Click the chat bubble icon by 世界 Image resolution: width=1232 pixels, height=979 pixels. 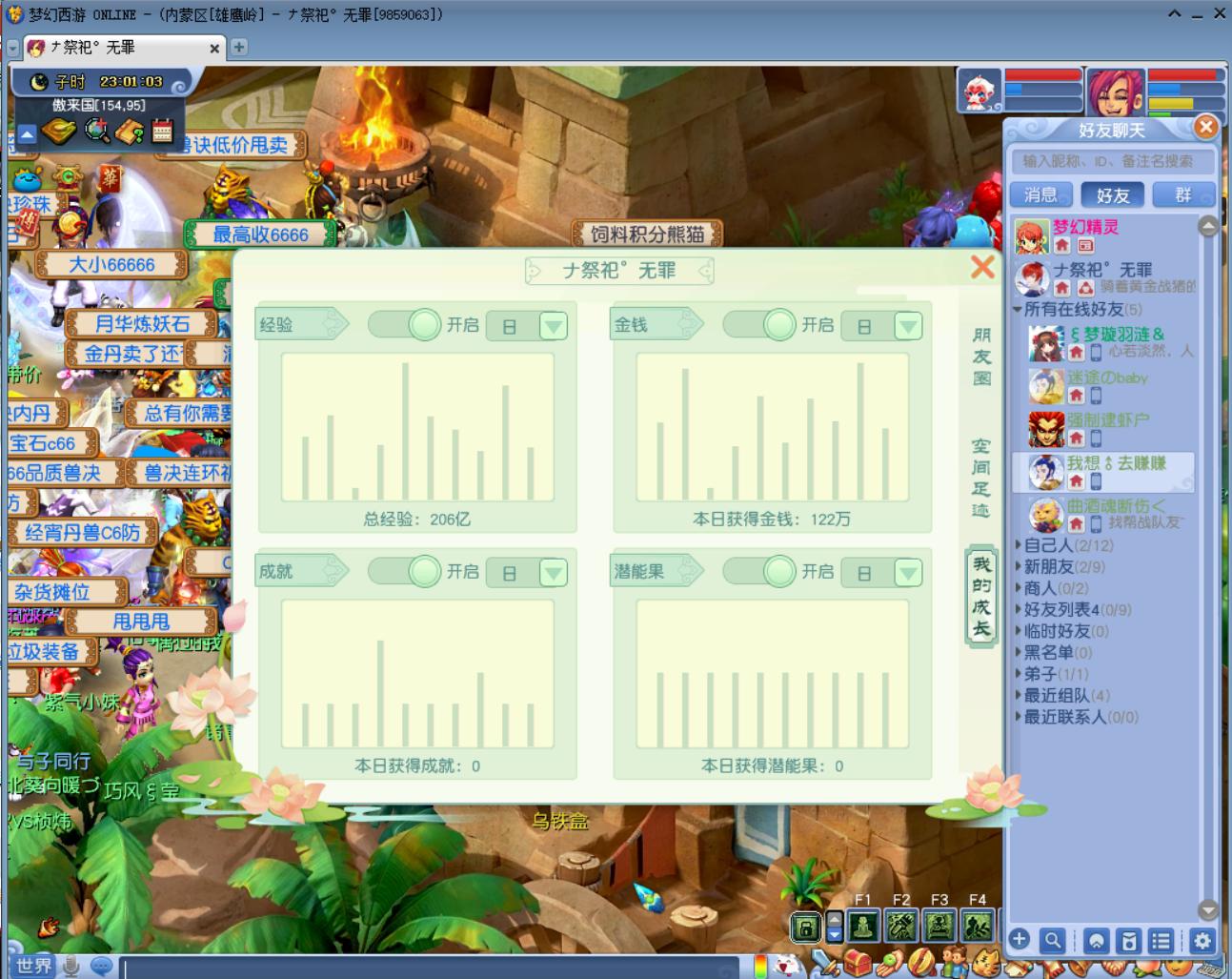pos(102,966)
